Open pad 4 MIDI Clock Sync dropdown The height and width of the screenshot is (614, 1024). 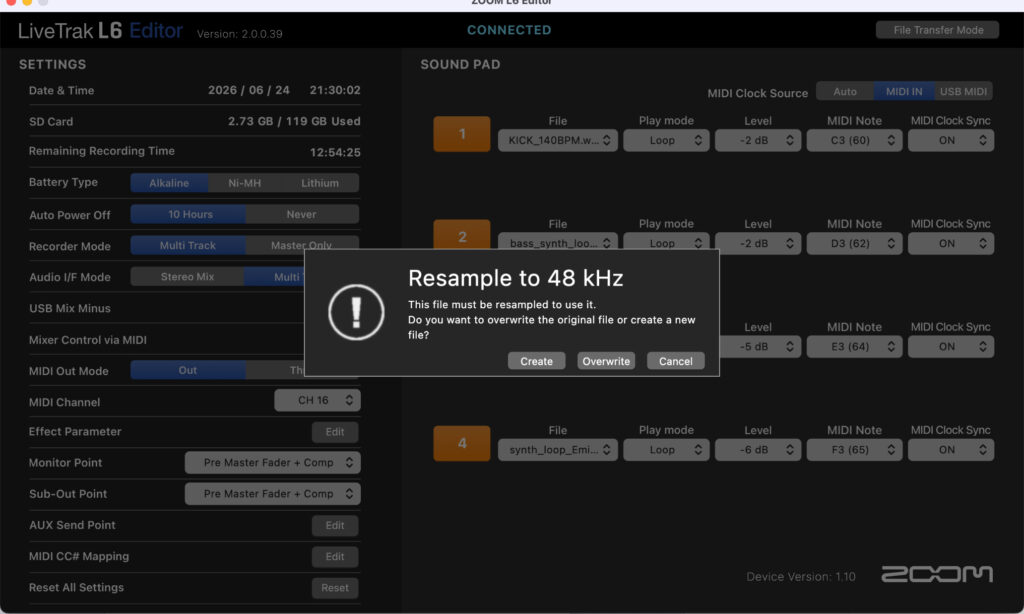pyautogui.click(x=951, y=450)
